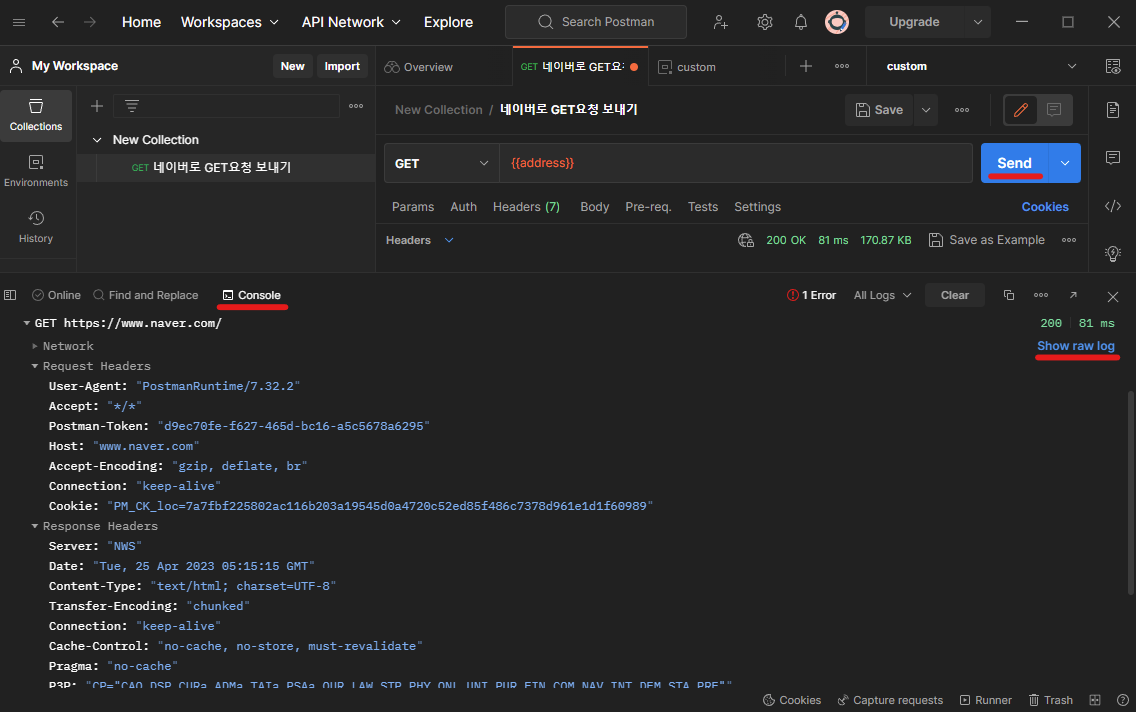Open the Auth tab
The height and width of the screenshot is (712, 1136).
tap(464, 207)
